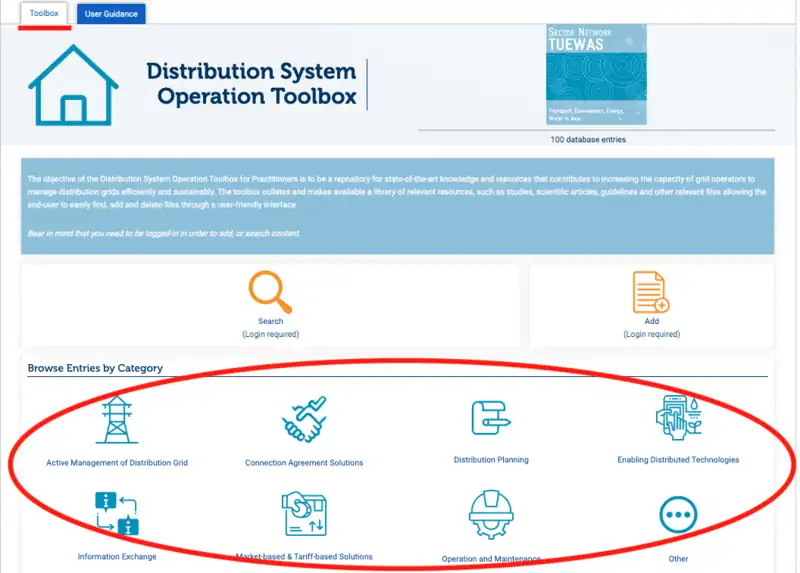Click the Market-based & Tariff-based Solutions icon
The width and height of the screenshot is (800, 573).
click(x=304, y=513)
